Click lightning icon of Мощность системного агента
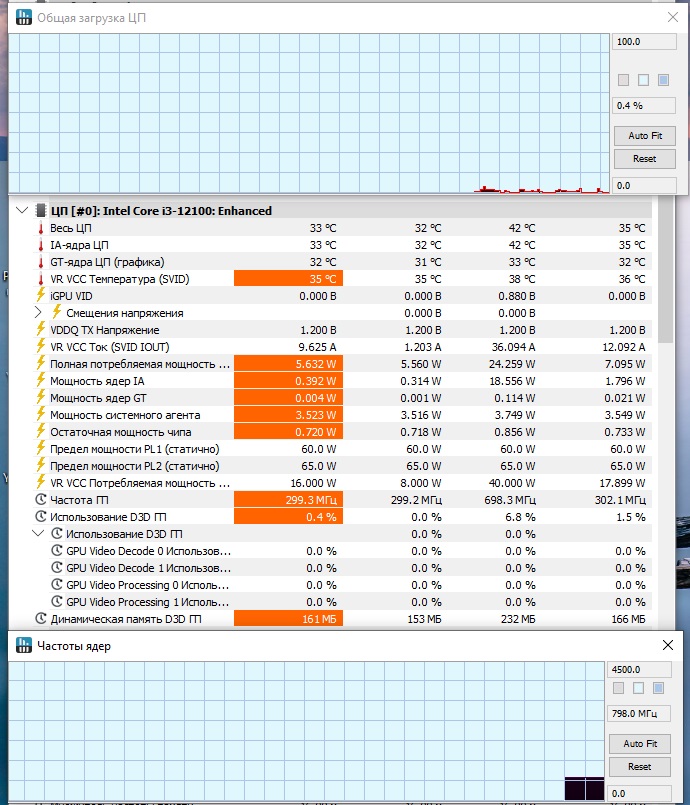 pos(41,414)
